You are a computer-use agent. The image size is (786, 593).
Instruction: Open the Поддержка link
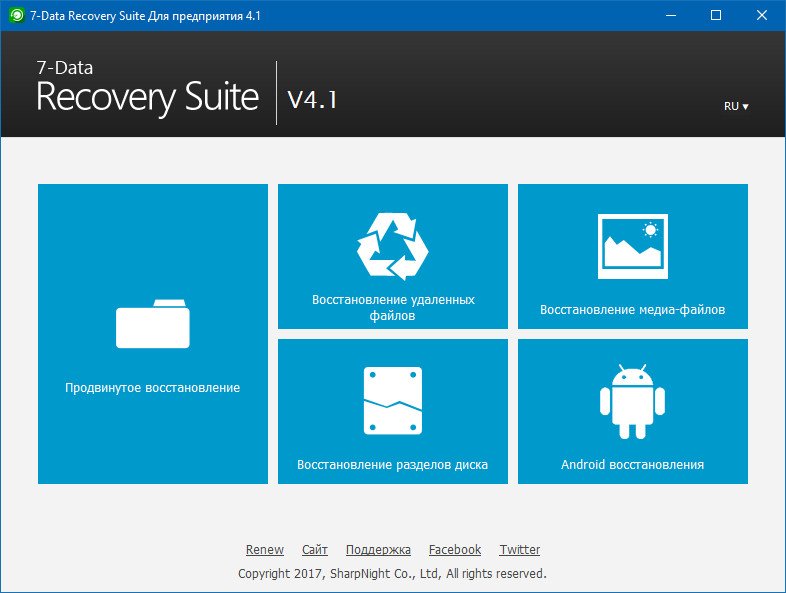pyautogui.click(x=378, y=549)
